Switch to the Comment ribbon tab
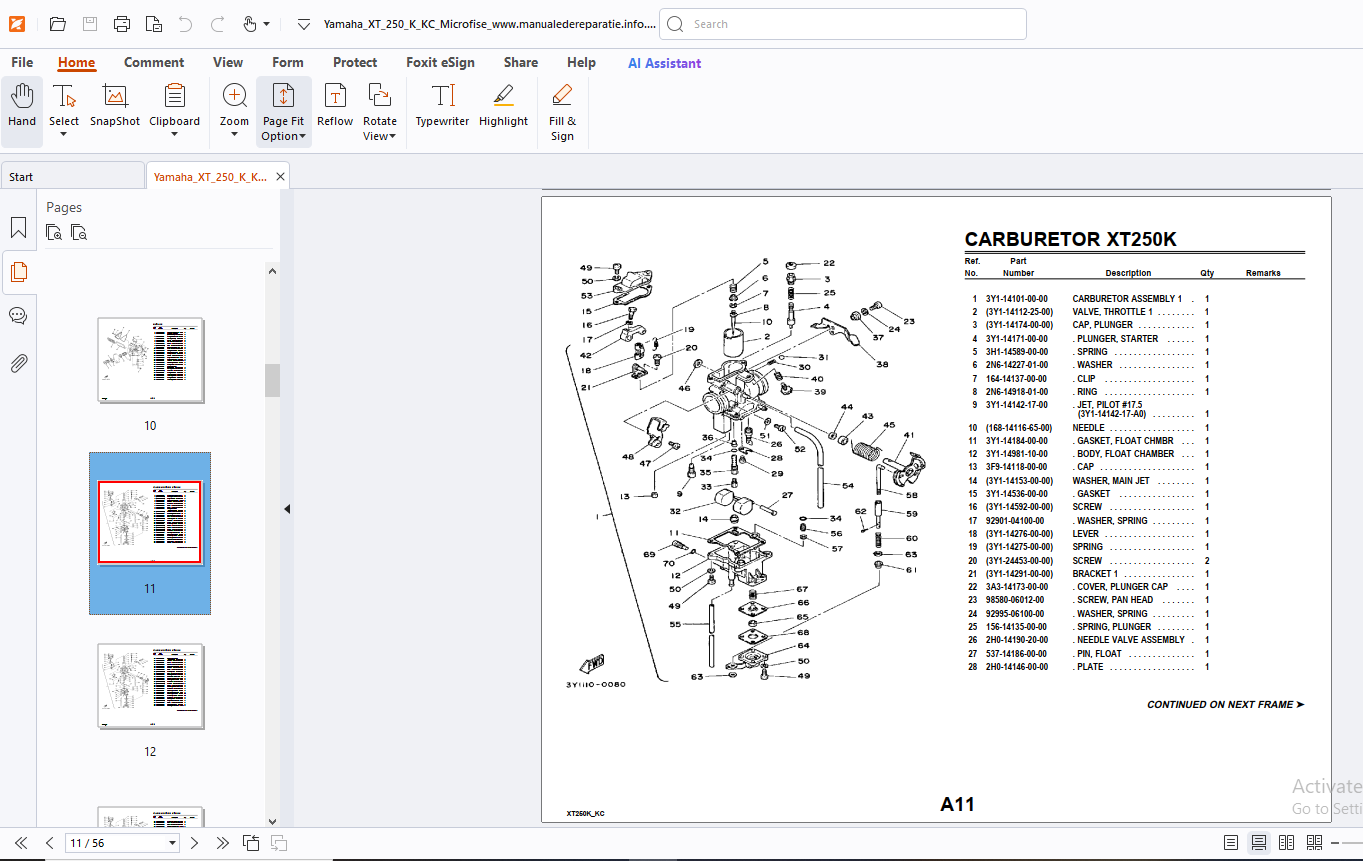1363x861 pixels. [x=154, y=62]
